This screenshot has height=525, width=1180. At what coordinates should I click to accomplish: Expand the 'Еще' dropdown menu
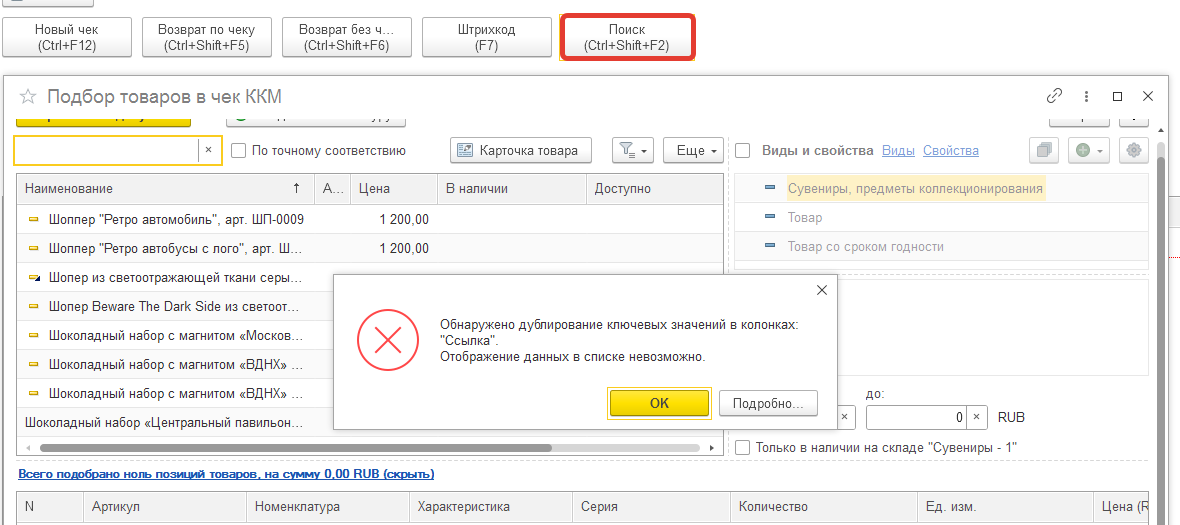[693, 150]
